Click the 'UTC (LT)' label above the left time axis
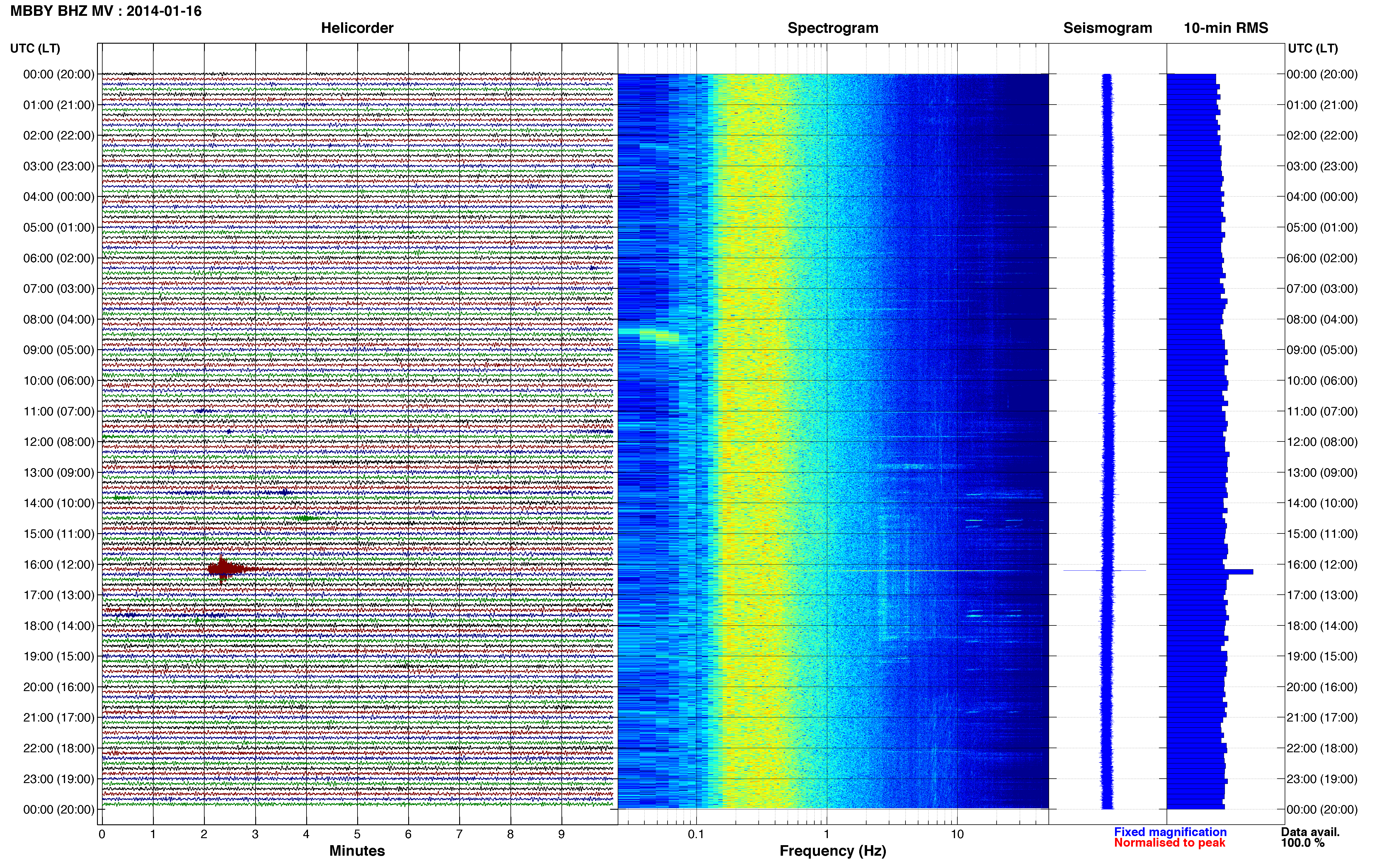1389x868 pixels. [x=35, y=48]
